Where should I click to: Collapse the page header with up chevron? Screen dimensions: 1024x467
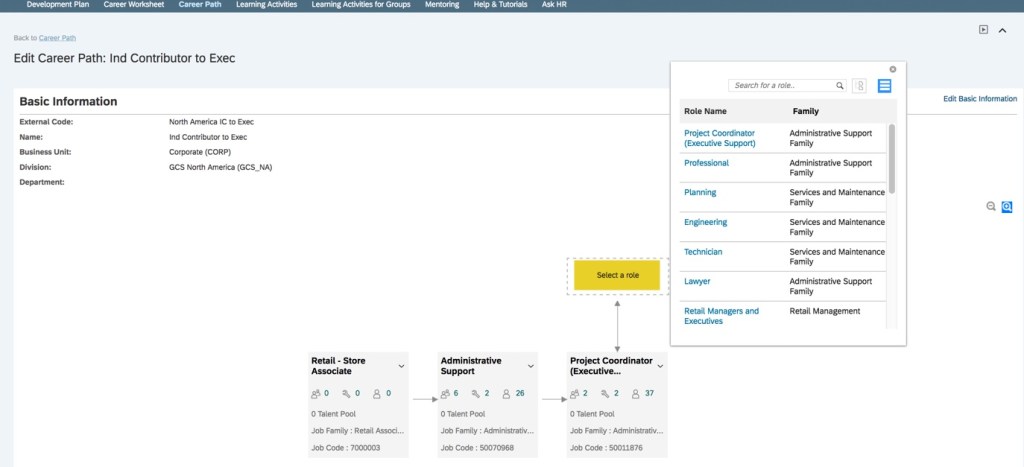click(x=1003, y=30)
